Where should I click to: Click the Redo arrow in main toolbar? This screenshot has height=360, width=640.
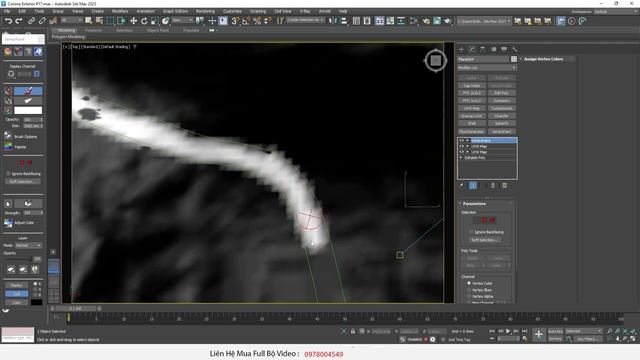(19, 21)
